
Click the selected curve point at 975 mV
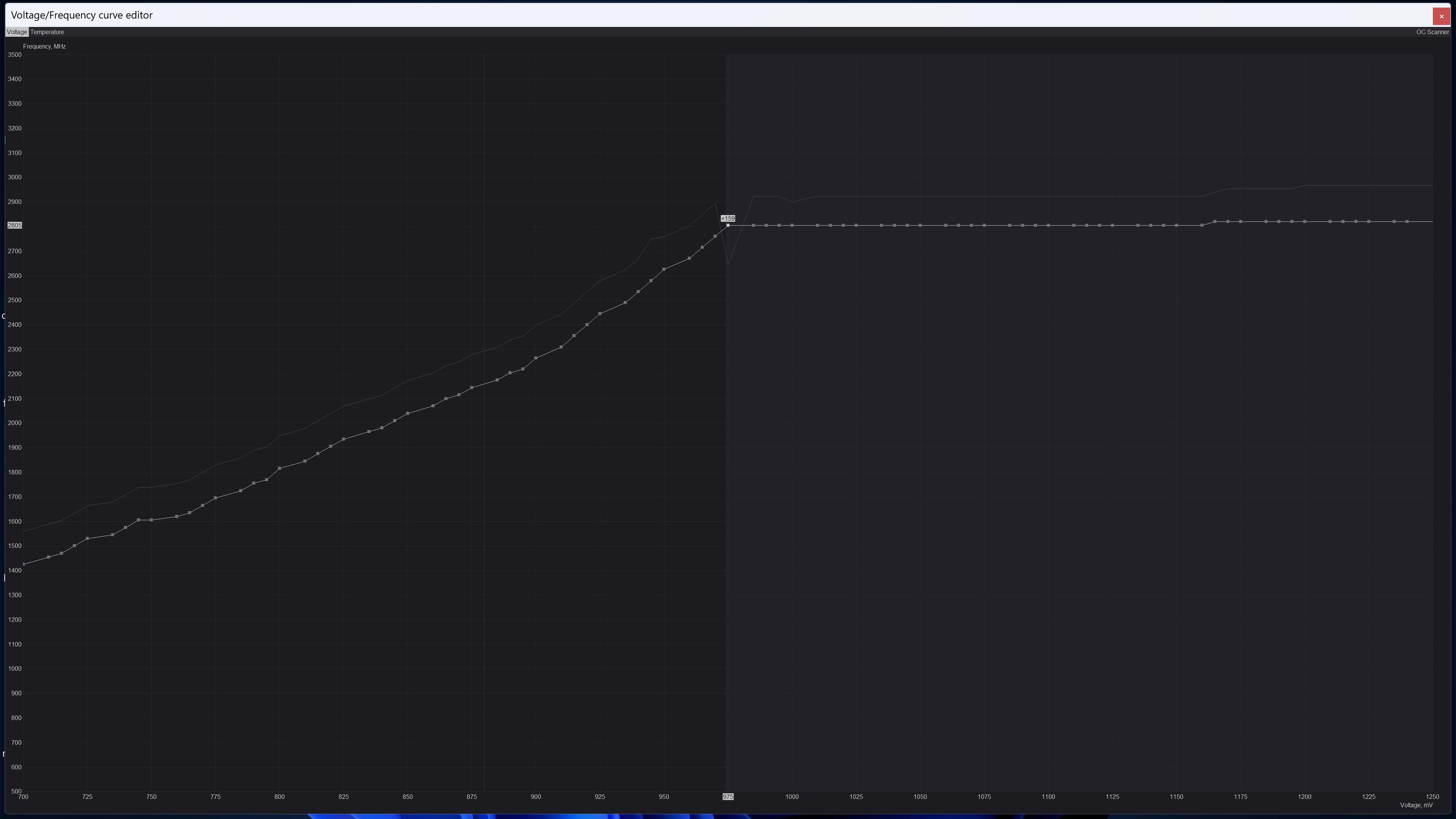click(x=728, y=226)
